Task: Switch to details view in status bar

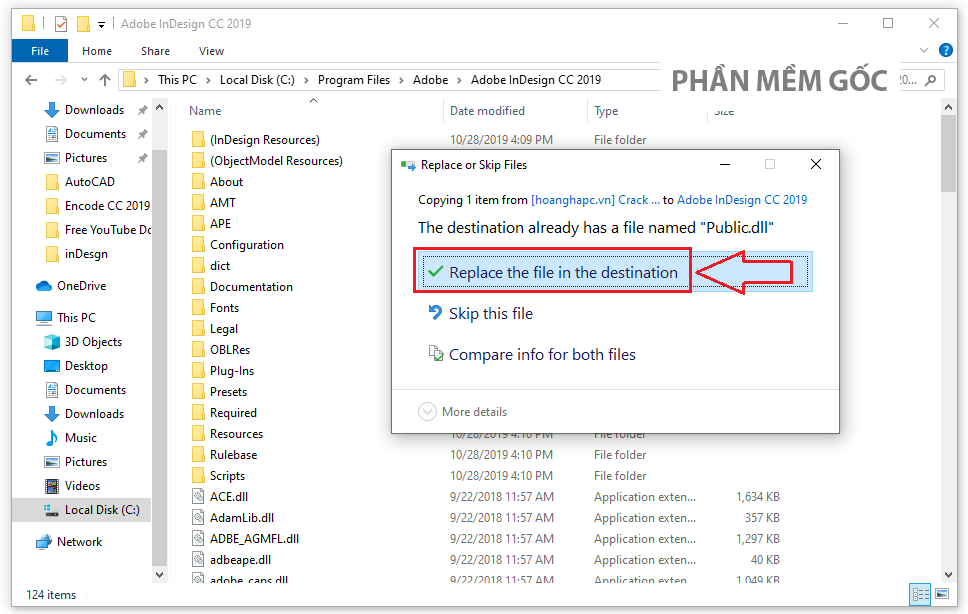Action: pos(921,595)
